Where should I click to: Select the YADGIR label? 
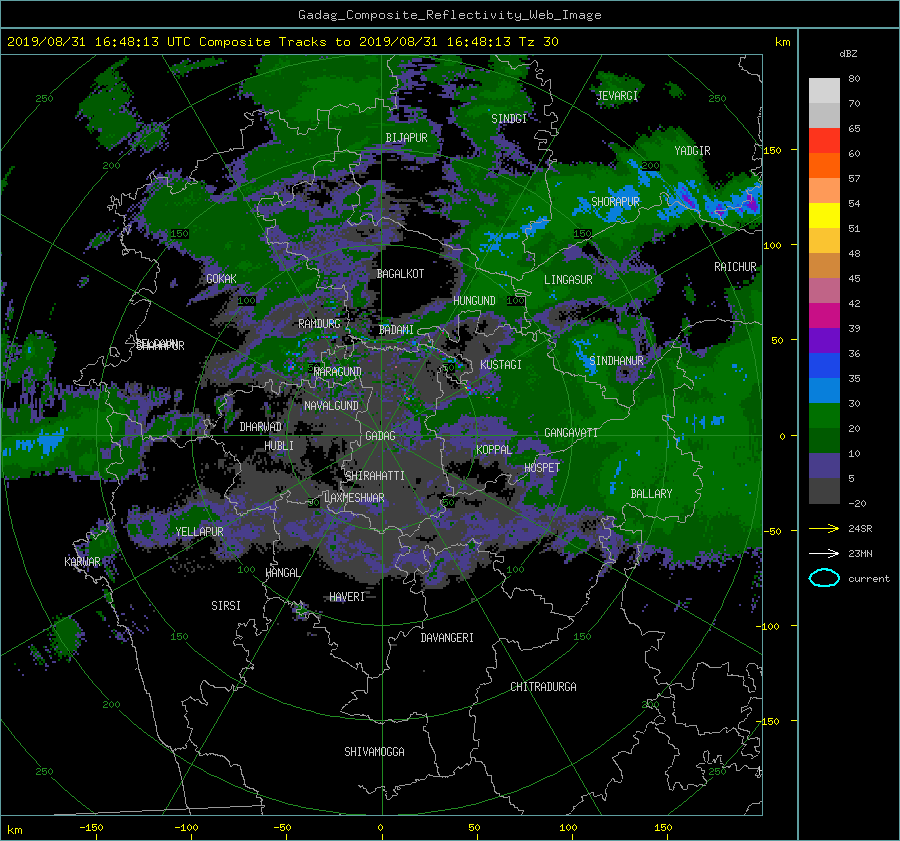tap(692, 151)
